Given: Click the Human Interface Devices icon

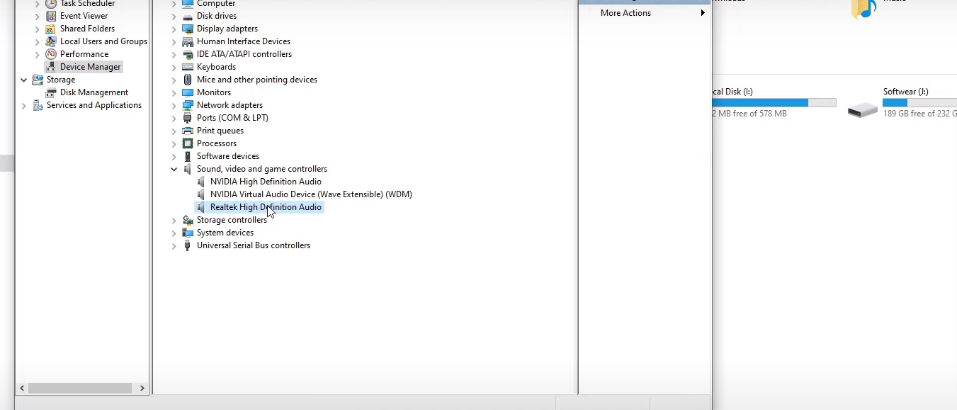Looking at the screenshot, I should pyautogui.click(x=188, y=41).
